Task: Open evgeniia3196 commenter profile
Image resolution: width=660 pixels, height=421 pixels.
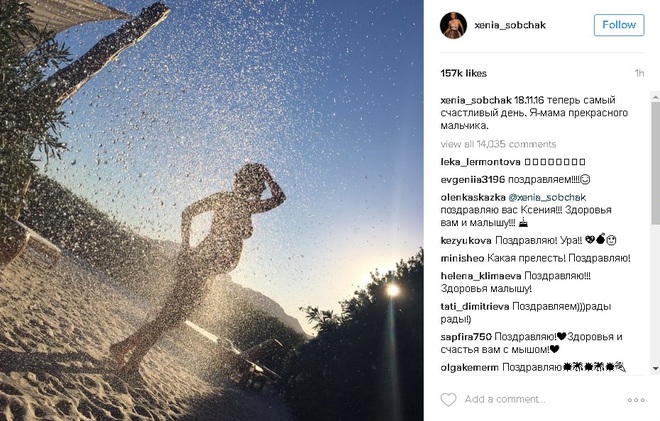Action: click(472, 179)
